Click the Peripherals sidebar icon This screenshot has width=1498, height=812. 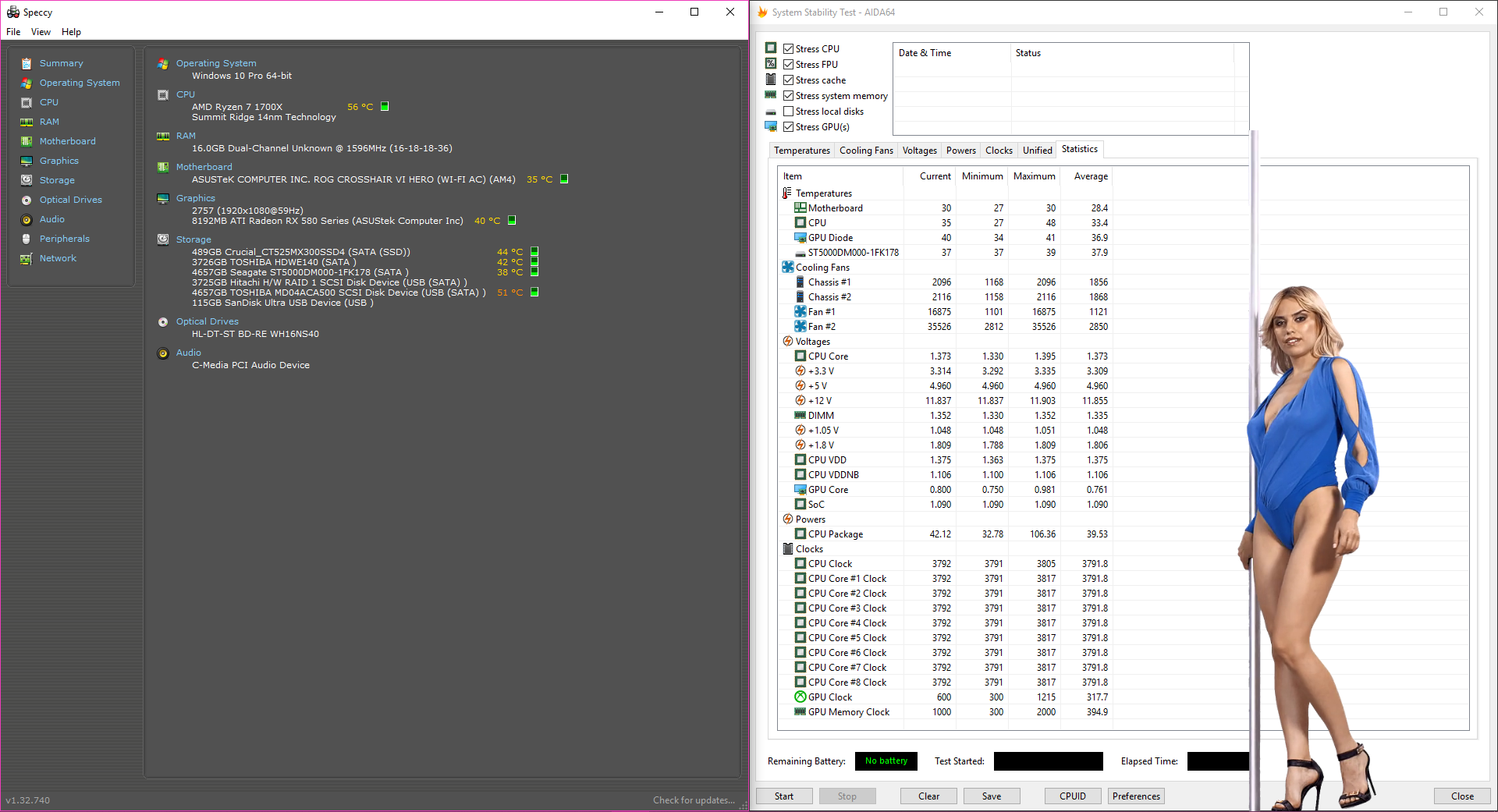(x=27, y=239)
